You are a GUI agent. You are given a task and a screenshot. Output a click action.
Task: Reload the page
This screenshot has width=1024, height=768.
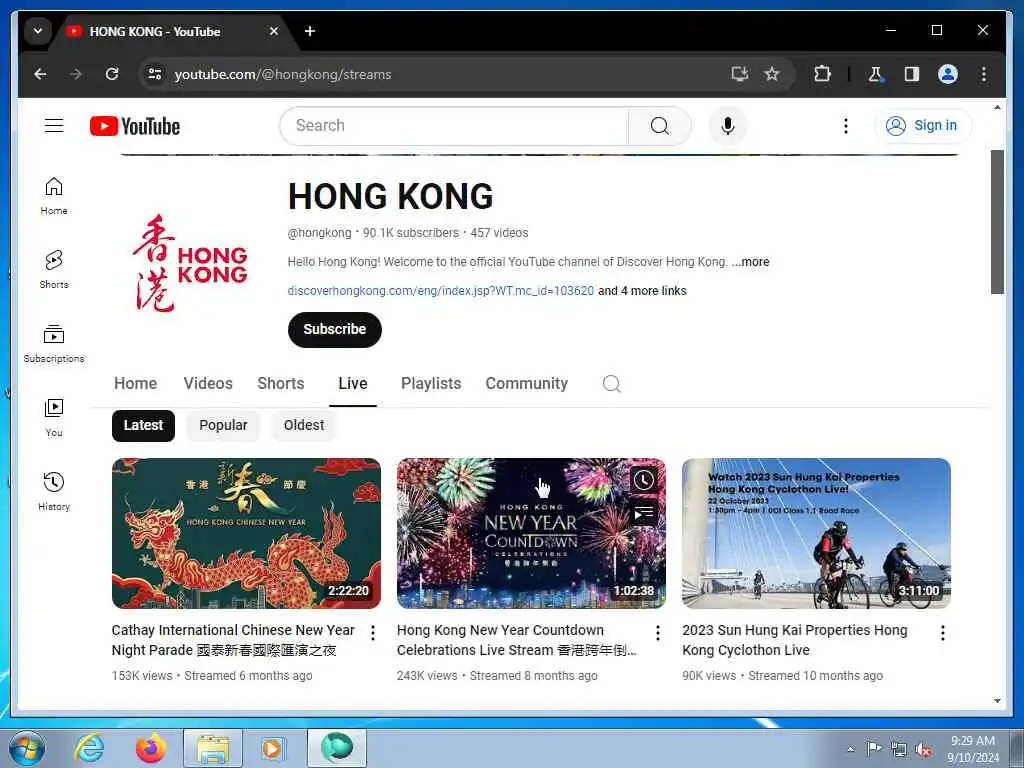(112, 74)
